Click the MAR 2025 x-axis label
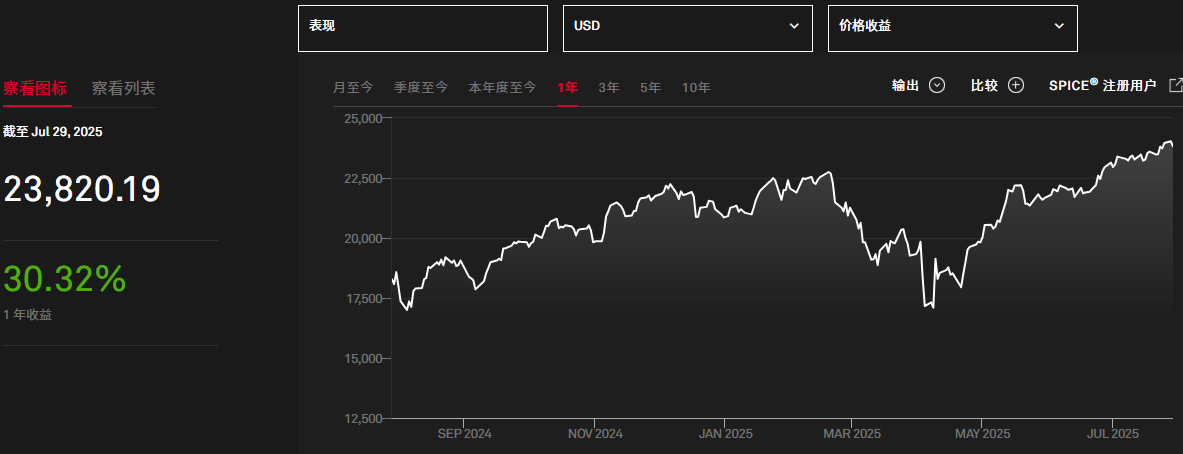 coord(852,434)
